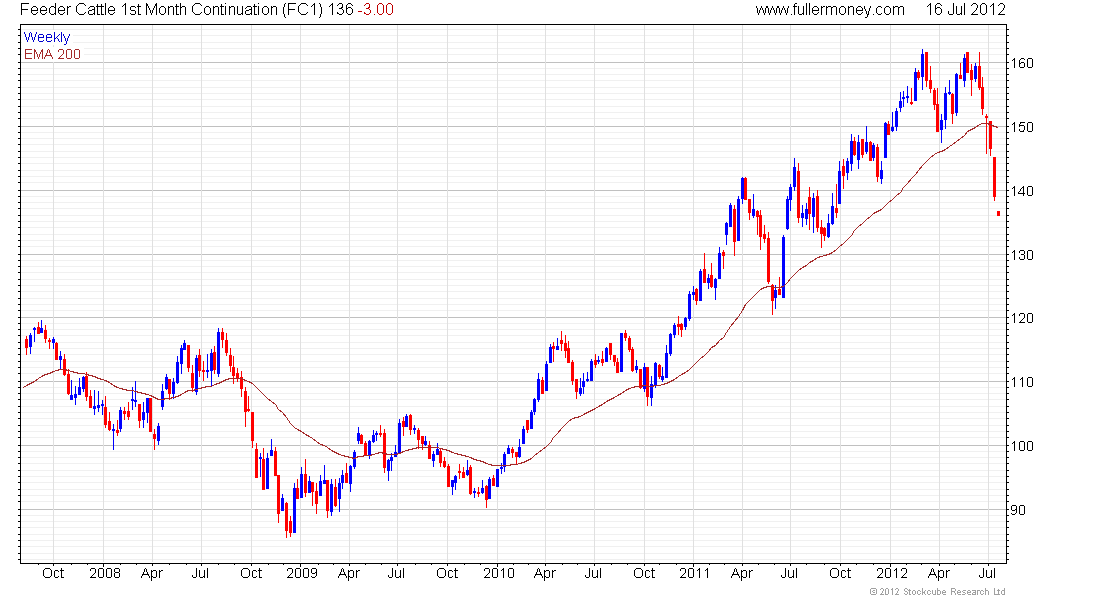Click the 100 price axis label
The height and width of the screenshot is (600, 1100).
pyautogui.click(x=1023, y=446)
